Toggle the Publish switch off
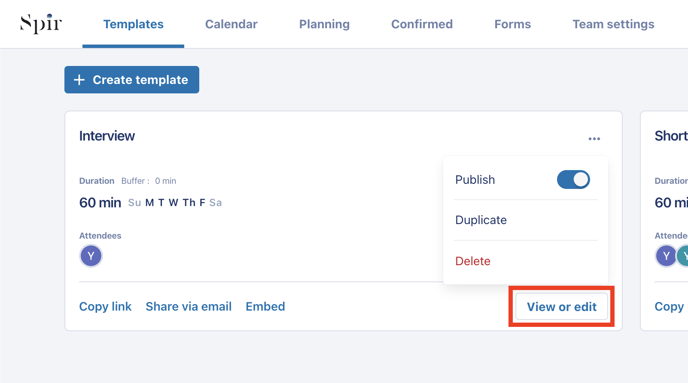 [573, 180]
